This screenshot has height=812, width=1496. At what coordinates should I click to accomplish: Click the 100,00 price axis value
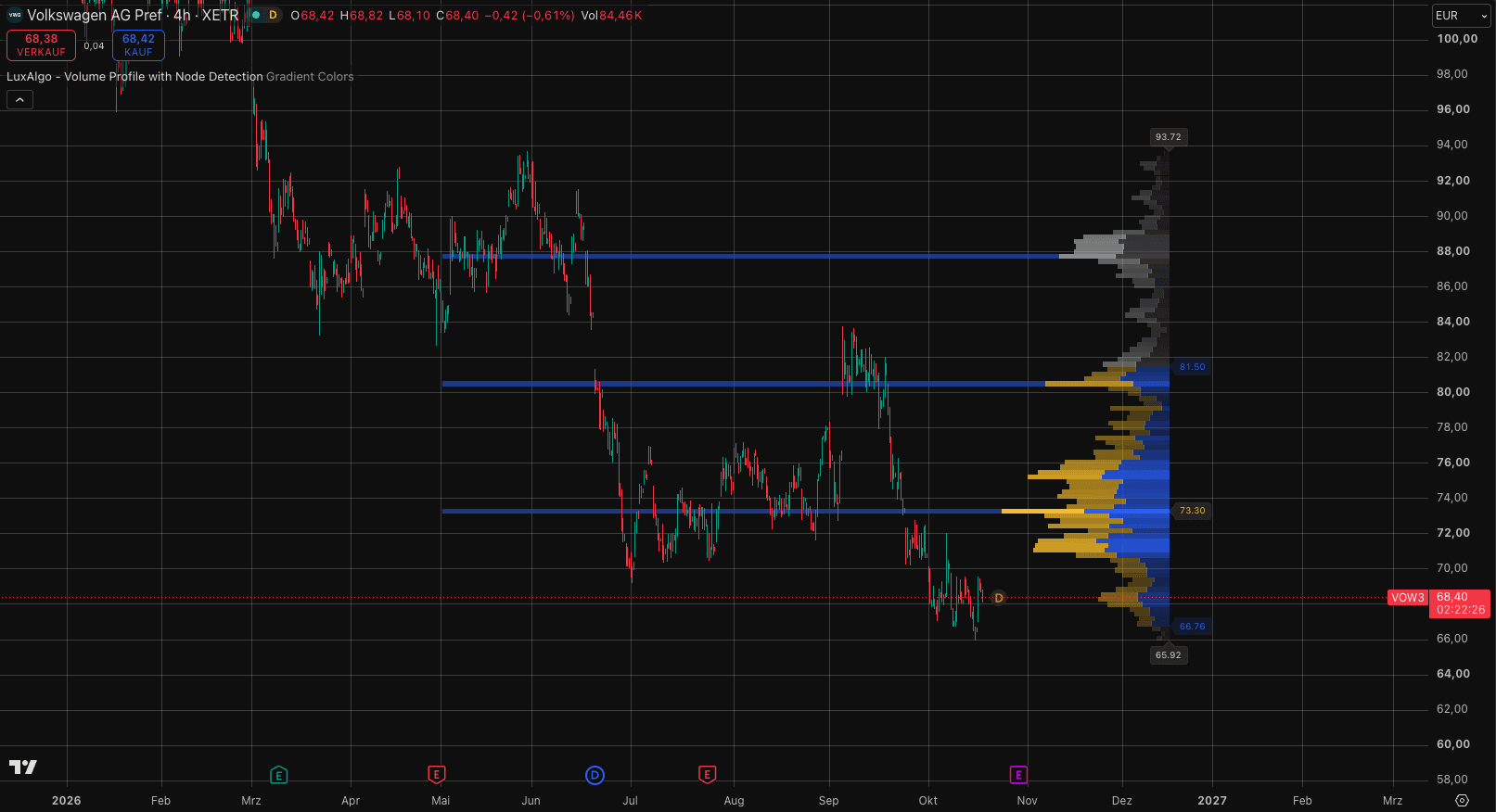click(1457, 39)
